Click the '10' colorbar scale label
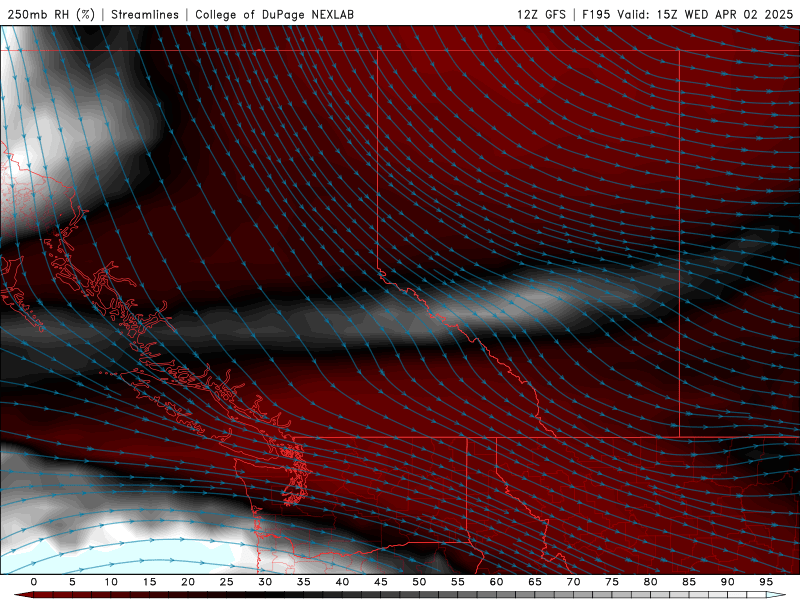Screen dimensions: 800x600 pyautogui.click(x=111, y=582)
